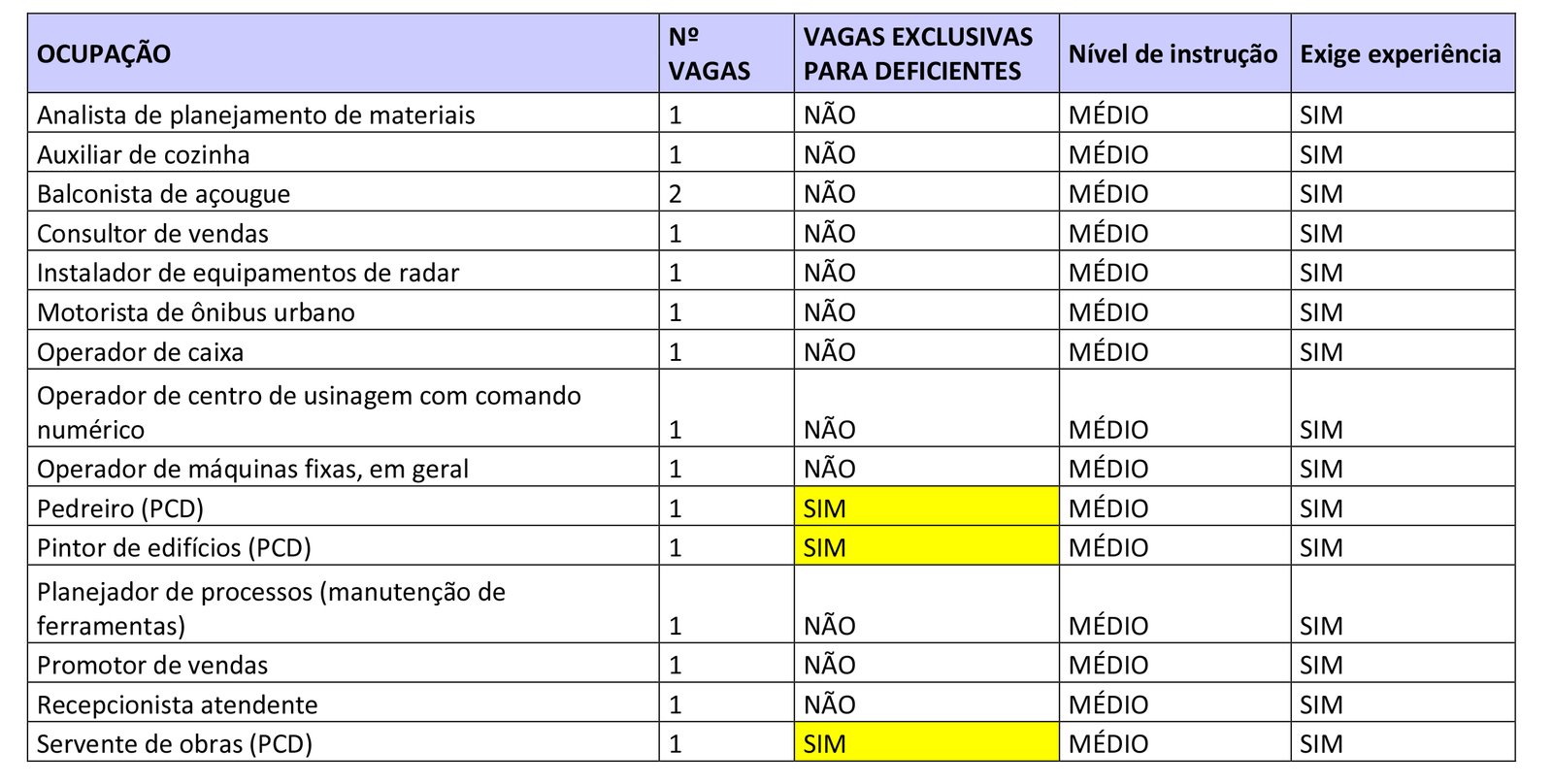
Task: Select Operador de máquinas fixas, em geral
Action: tap(253, 470)
